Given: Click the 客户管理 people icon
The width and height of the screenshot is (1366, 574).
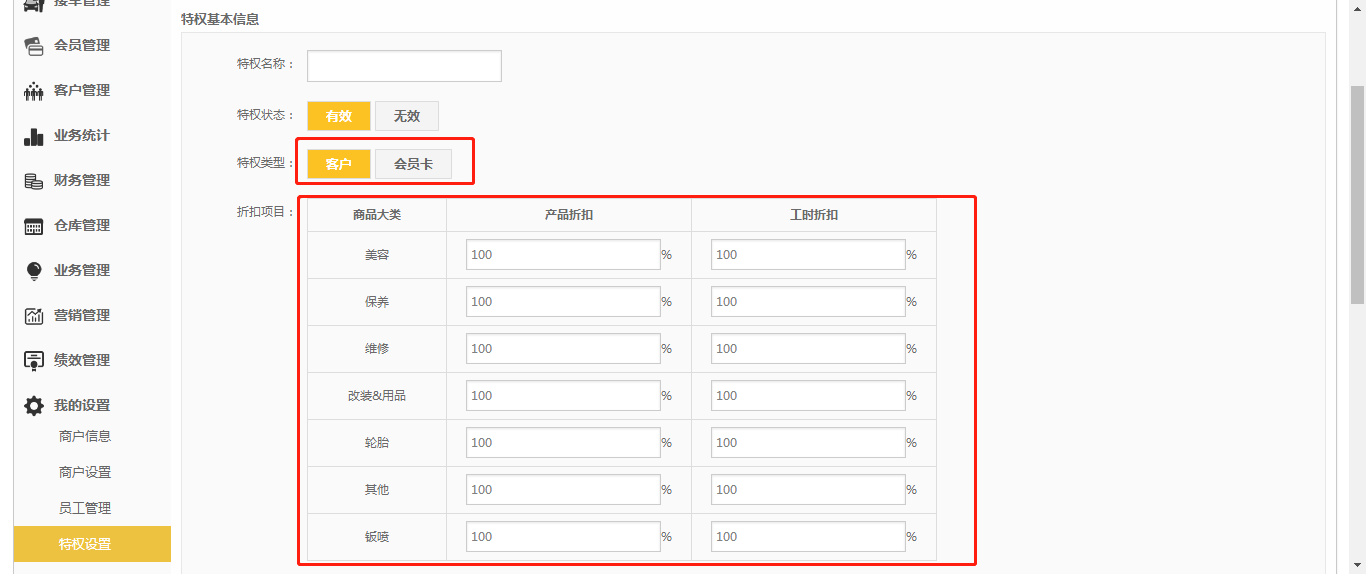Looking at the screenshot, I should click(x=34, y=91).
